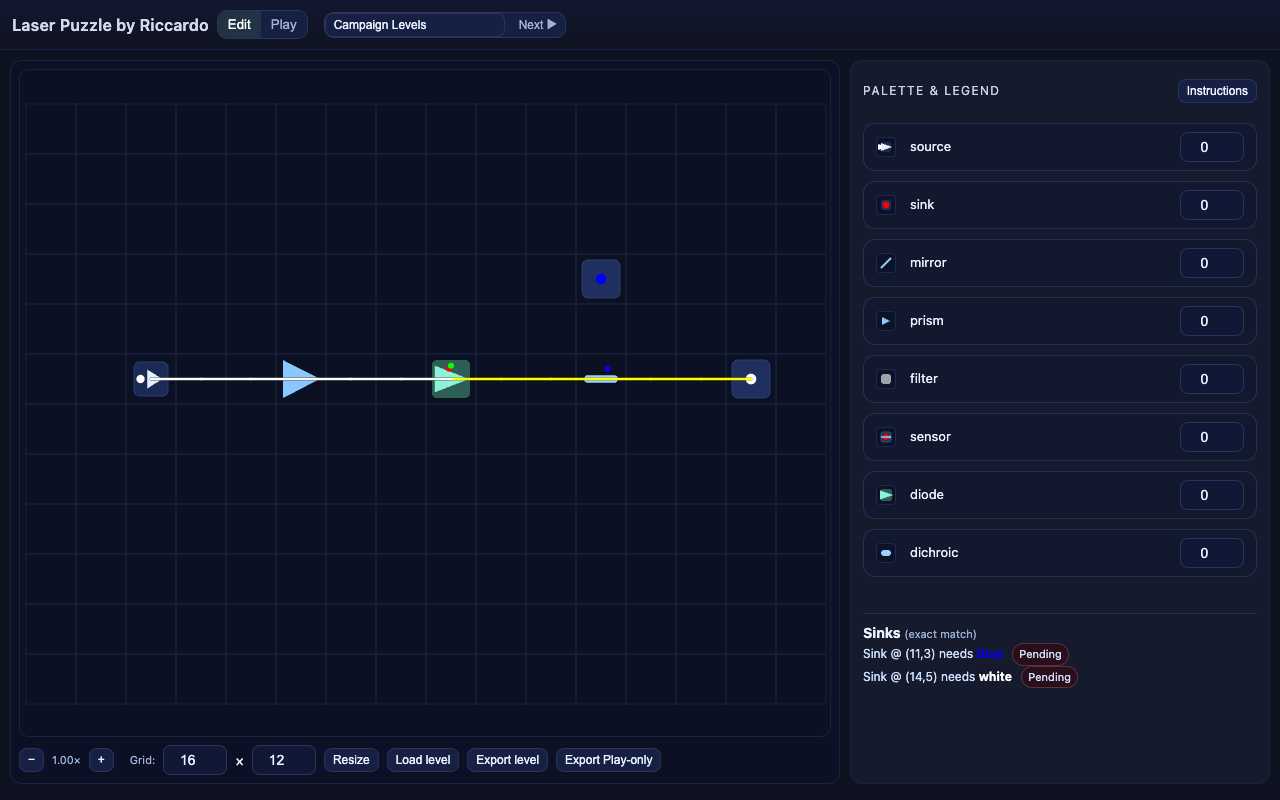Select the green diode on the grid
The image size is (1280, 800).
tap(451, 379)
